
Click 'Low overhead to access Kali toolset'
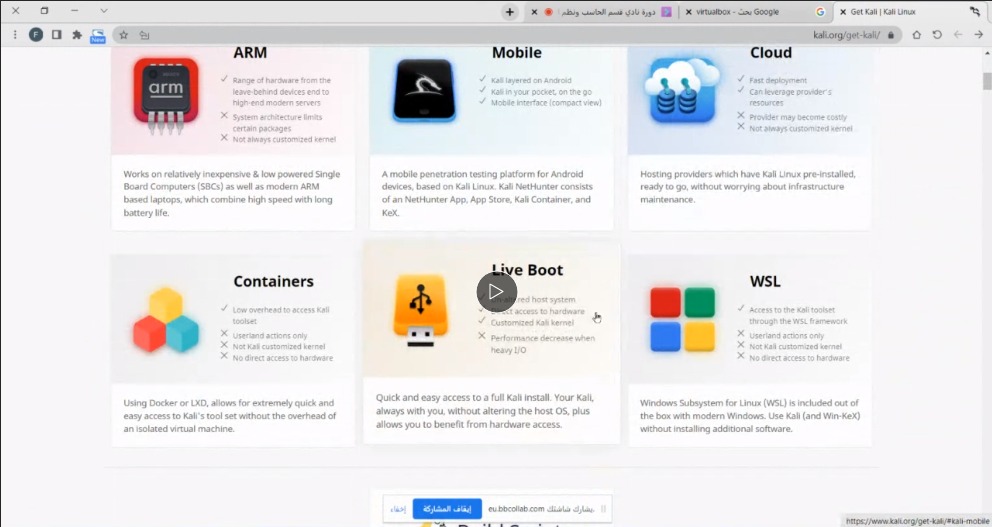tap(280, 315)
